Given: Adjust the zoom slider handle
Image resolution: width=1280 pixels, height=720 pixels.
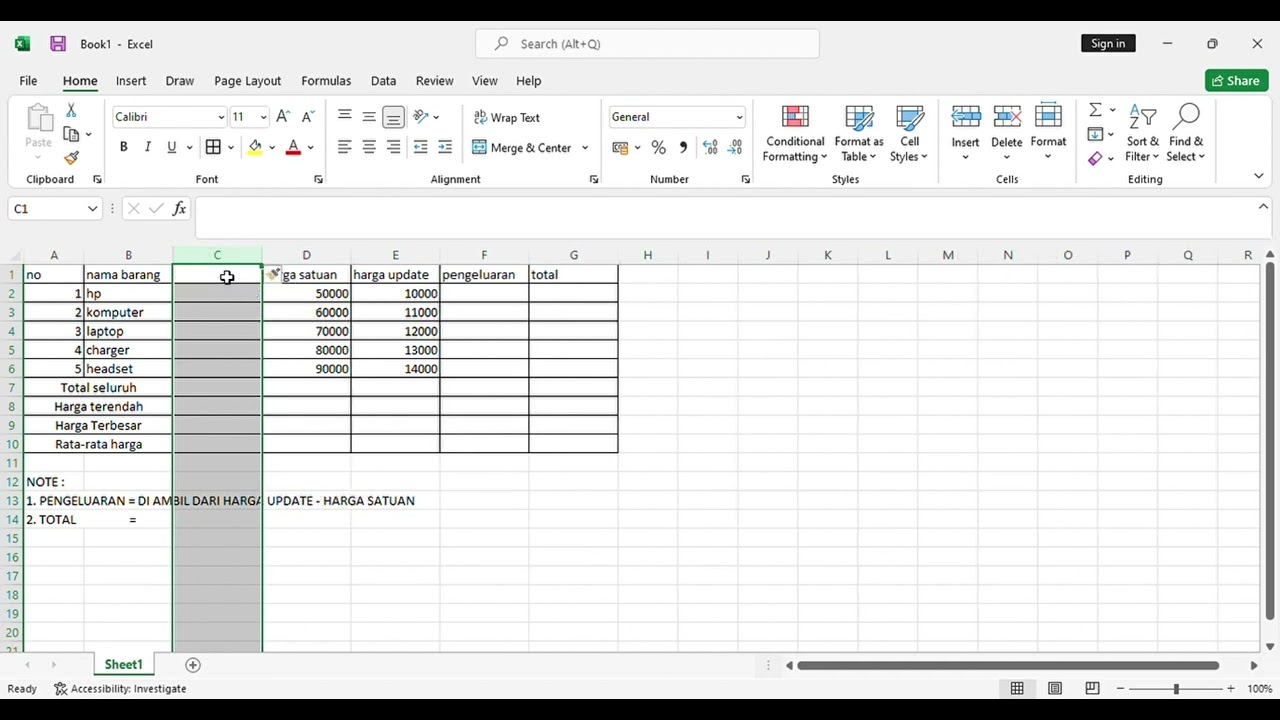Looking at the screenshot, I should (x=1176, y=688).
